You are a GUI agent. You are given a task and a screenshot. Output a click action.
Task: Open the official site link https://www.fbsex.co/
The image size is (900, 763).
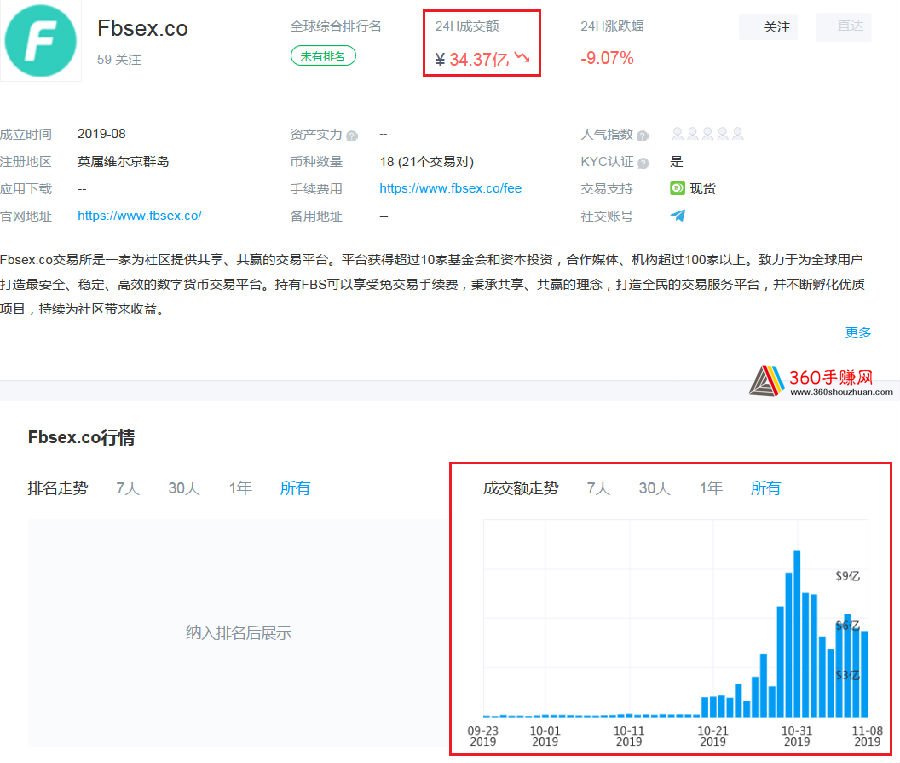(139, 216)
